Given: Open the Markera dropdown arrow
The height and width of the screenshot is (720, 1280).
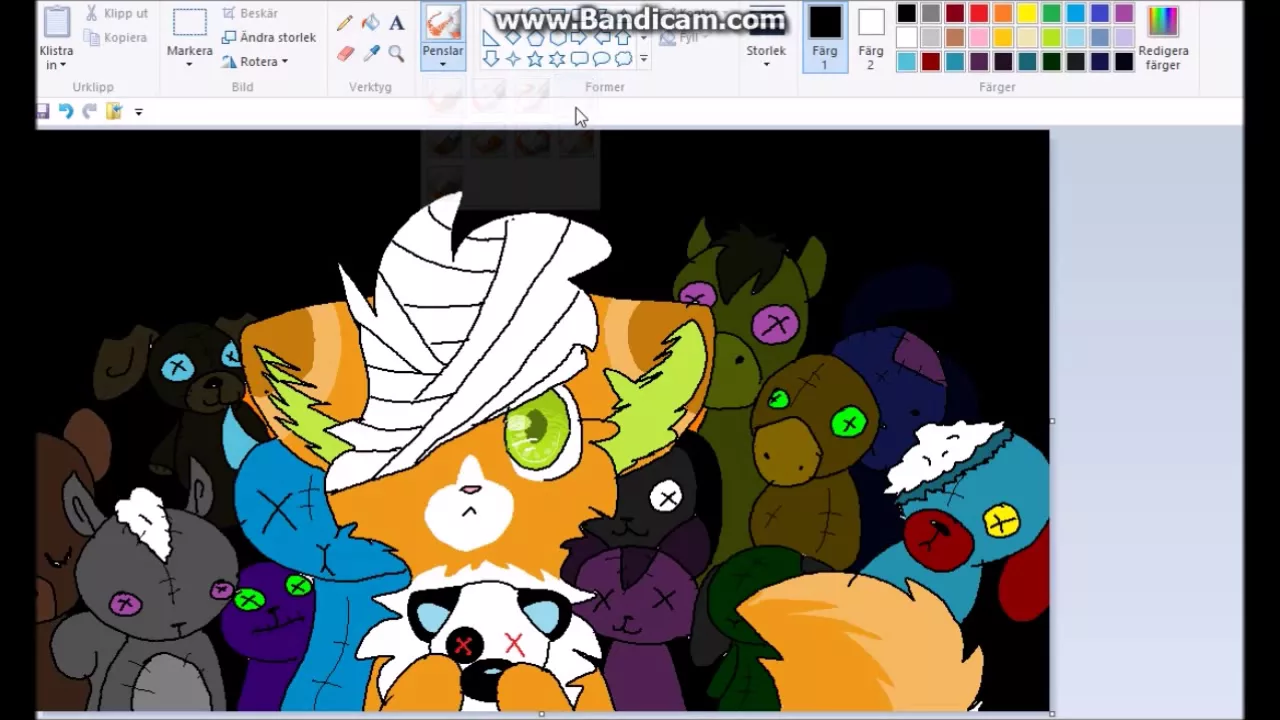Looking at the screenshot, I should (189, 65).
